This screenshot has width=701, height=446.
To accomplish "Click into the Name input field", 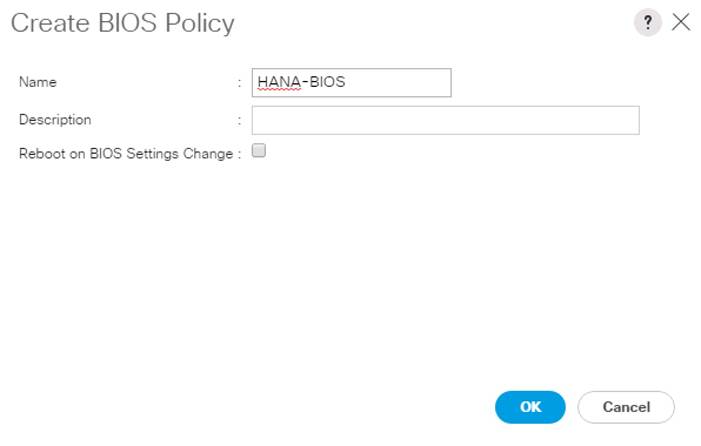I will [x=351, y=82].
